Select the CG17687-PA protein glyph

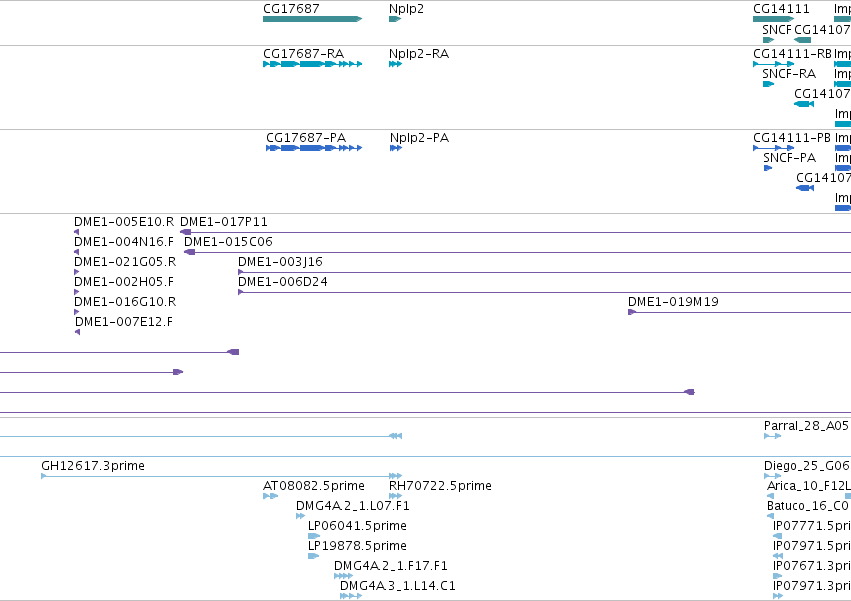(x=314, y=148)
